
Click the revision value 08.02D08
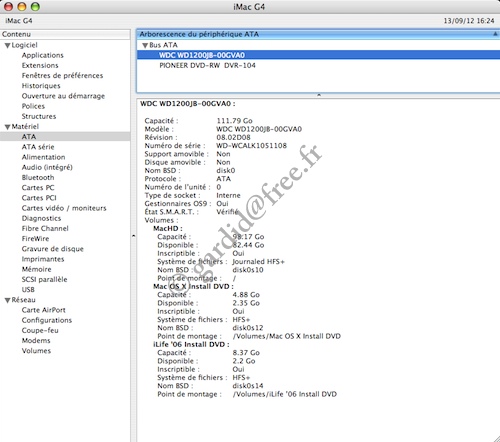click(x=233, y=137)
